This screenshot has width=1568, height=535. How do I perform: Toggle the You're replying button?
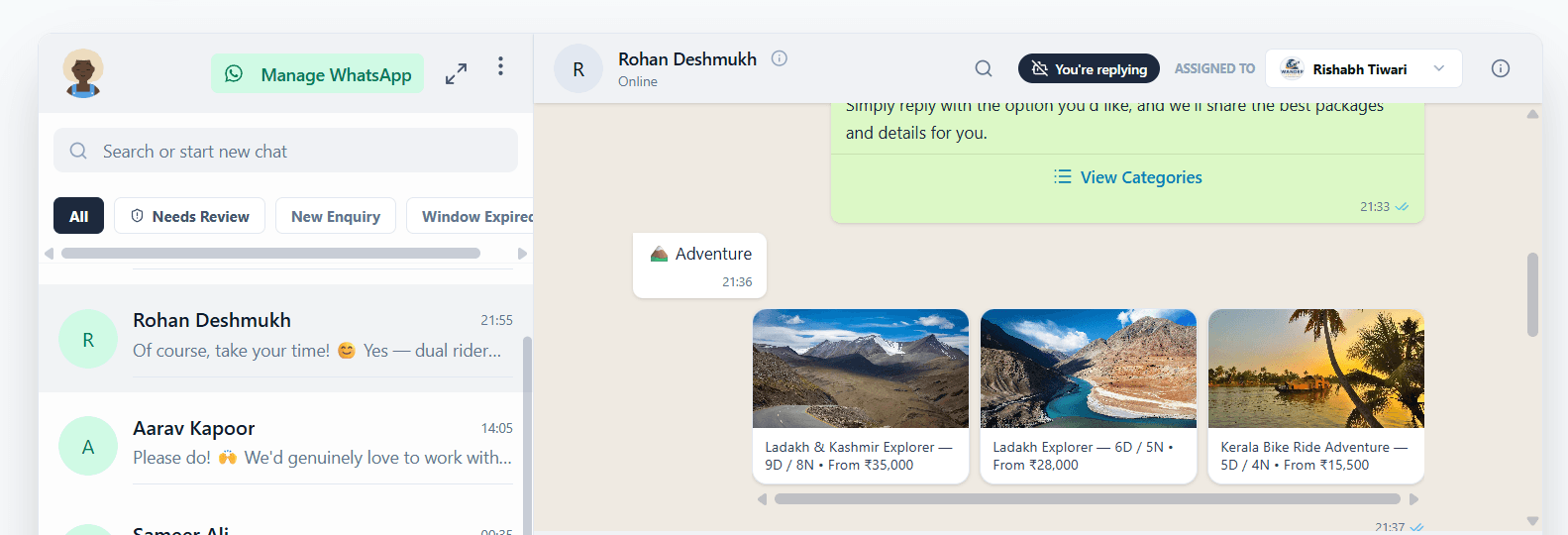(x=1089, y=68)
